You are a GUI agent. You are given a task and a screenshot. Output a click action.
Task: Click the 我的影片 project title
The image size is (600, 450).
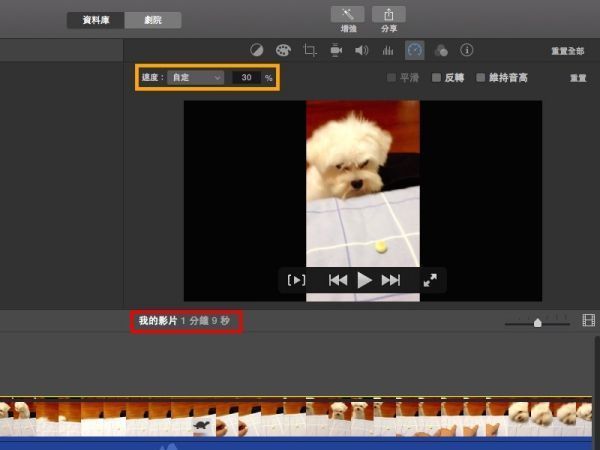pyautogui.click(x=158, y=321)
